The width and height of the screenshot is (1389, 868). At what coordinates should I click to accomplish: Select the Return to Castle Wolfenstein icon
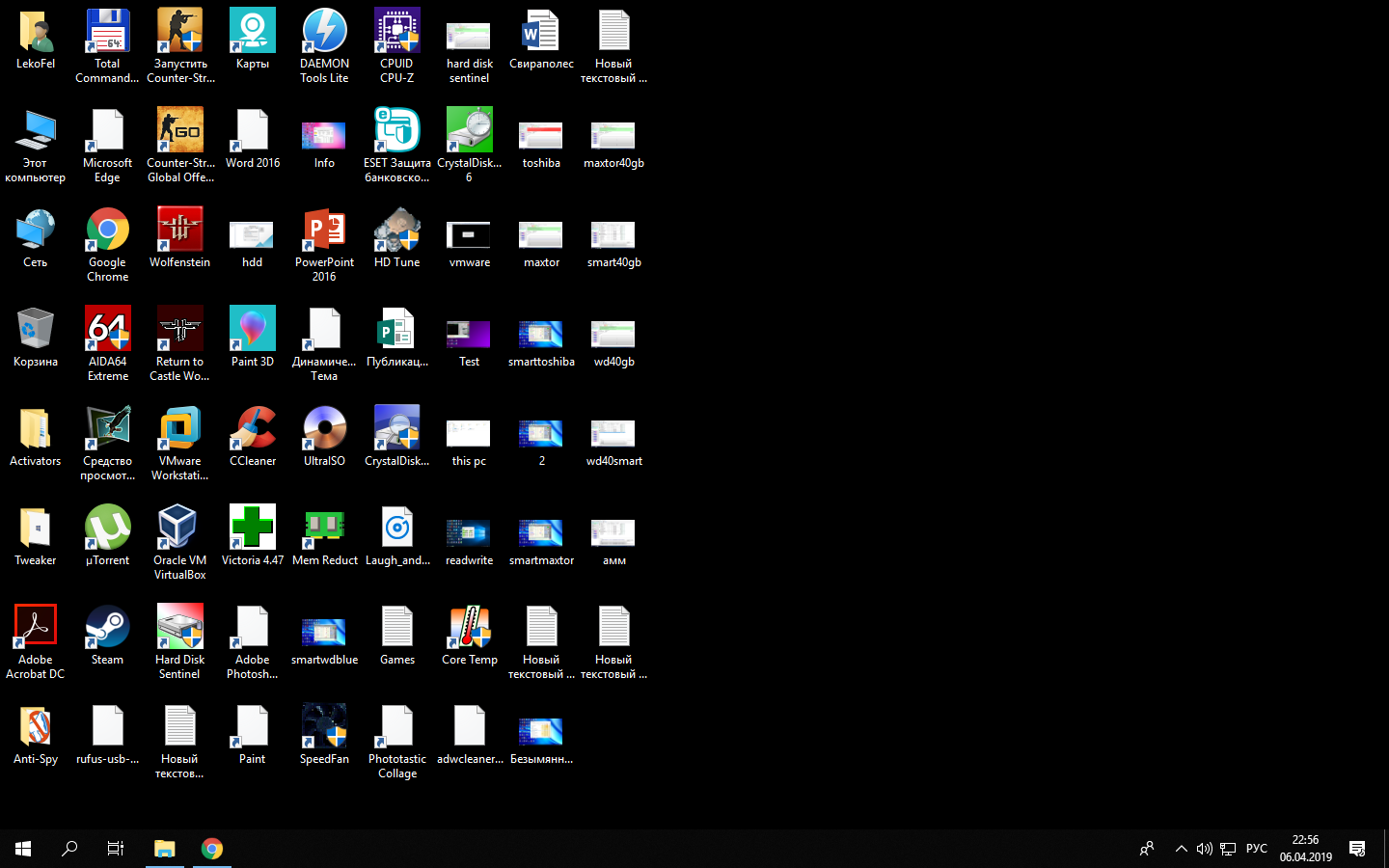pos(179,329)
